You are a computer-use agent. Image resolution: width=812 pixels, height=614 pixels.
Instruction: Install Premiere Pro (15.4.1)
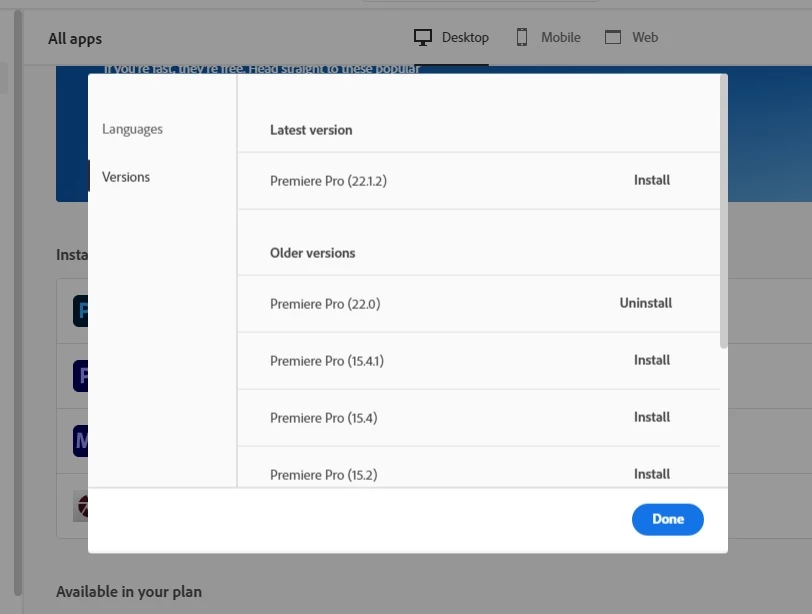651,360
